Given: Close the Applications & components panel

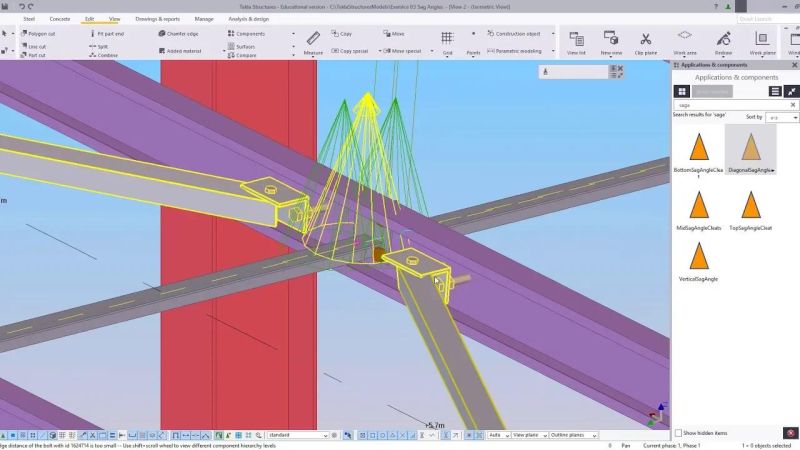Looking at the screenshot, I should [794, 65].
